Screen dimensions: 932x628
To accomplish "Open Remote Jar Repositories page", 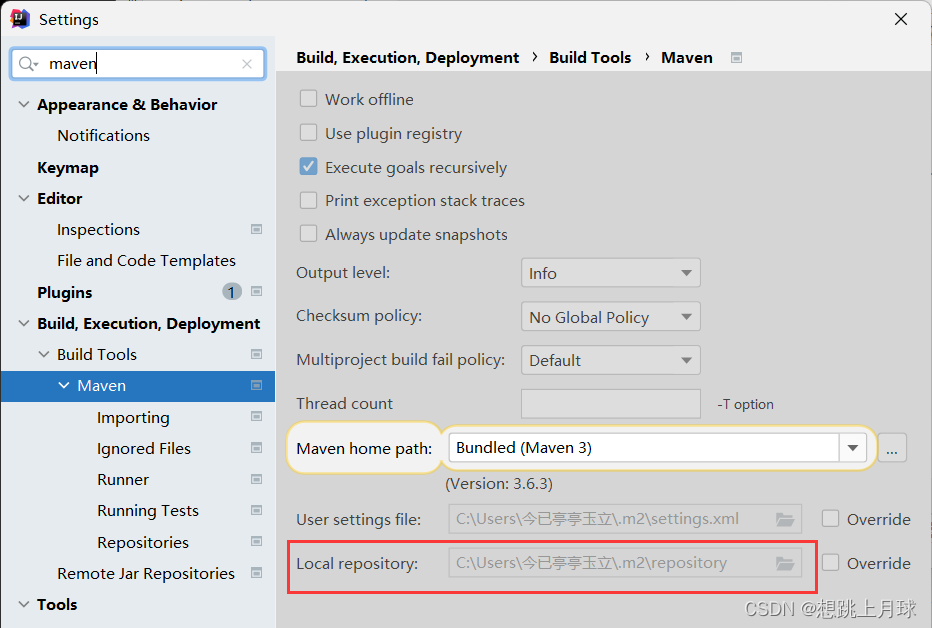I will click(146, 573).
